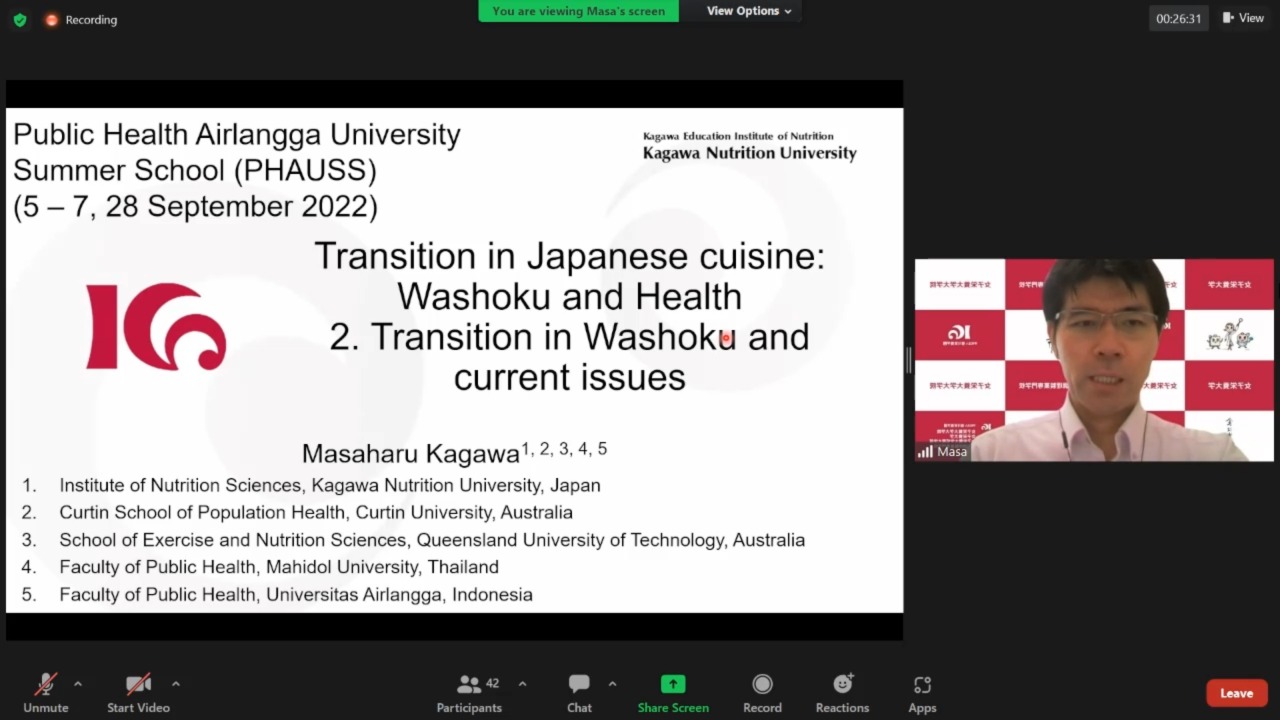Click the 'You are viewing Masa's screen' banner
Viewport: 1280px width, 720px height.
(578, 11)
